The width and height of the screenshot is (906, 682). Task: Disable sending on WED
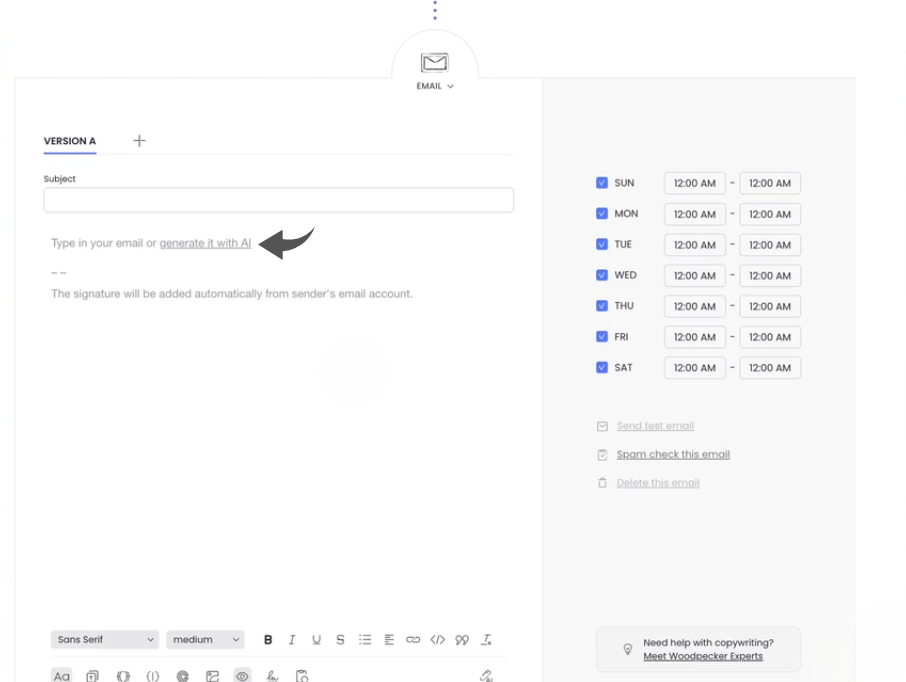602,275
